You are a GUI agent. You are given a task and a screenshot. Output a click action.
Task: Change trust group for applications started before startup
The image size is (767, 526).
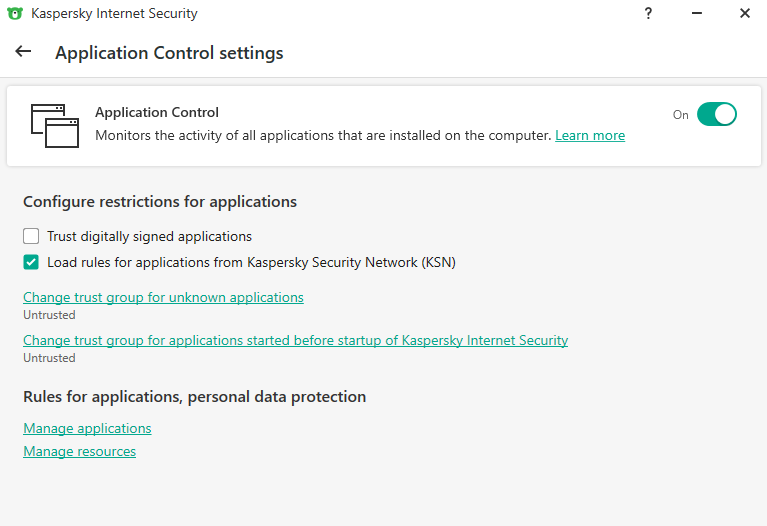295,340
